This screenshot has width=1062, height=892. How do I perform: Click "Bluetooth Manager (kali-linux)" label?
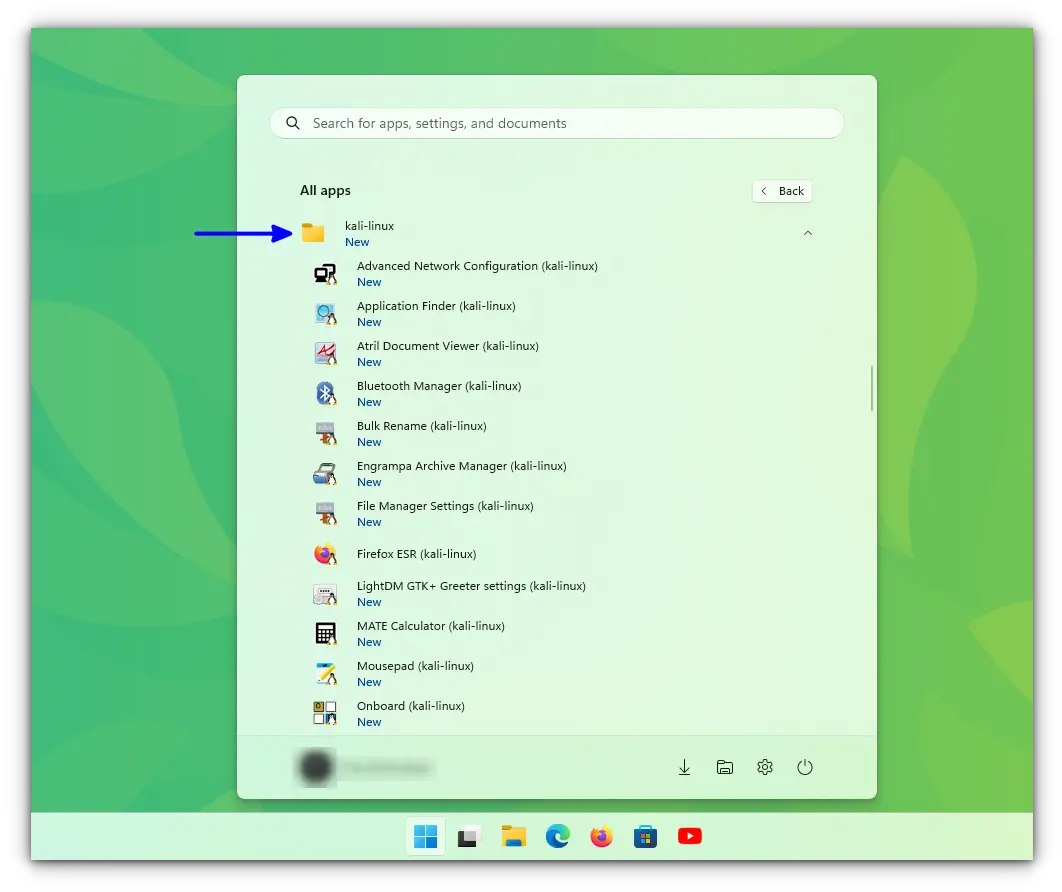[x=439, y=386]
